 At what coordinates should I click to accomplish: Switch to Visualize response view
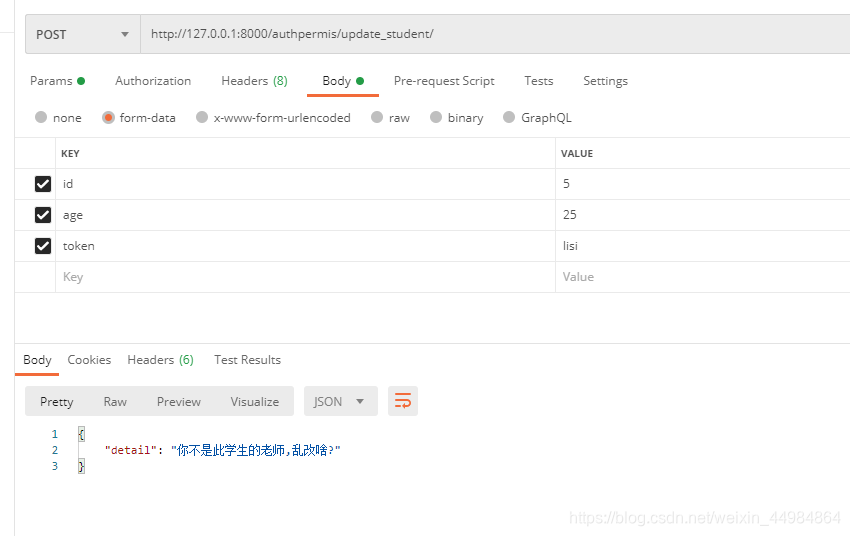pyautogui.click(x=255, y=402)
